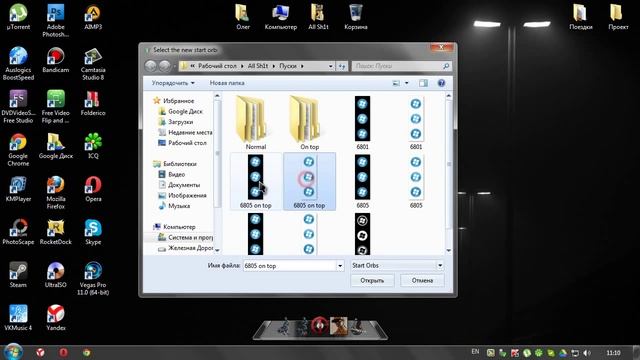
Task: Open the Корзина recycle bin icon
Action: [356, 17]
